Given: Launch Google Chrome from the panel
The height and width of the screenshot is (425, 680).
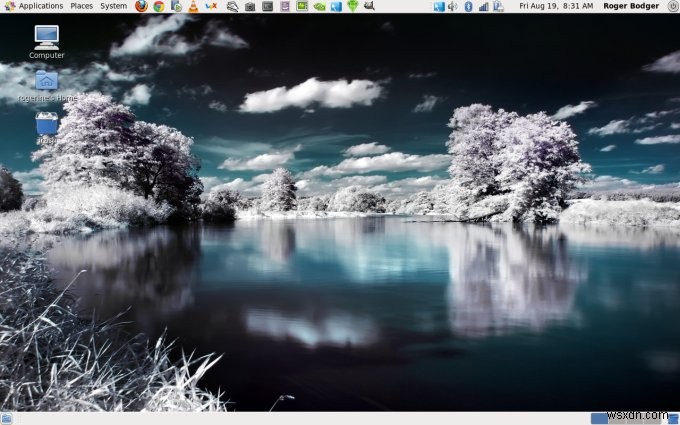Looking at the screenshot, I should coord(158,6).
